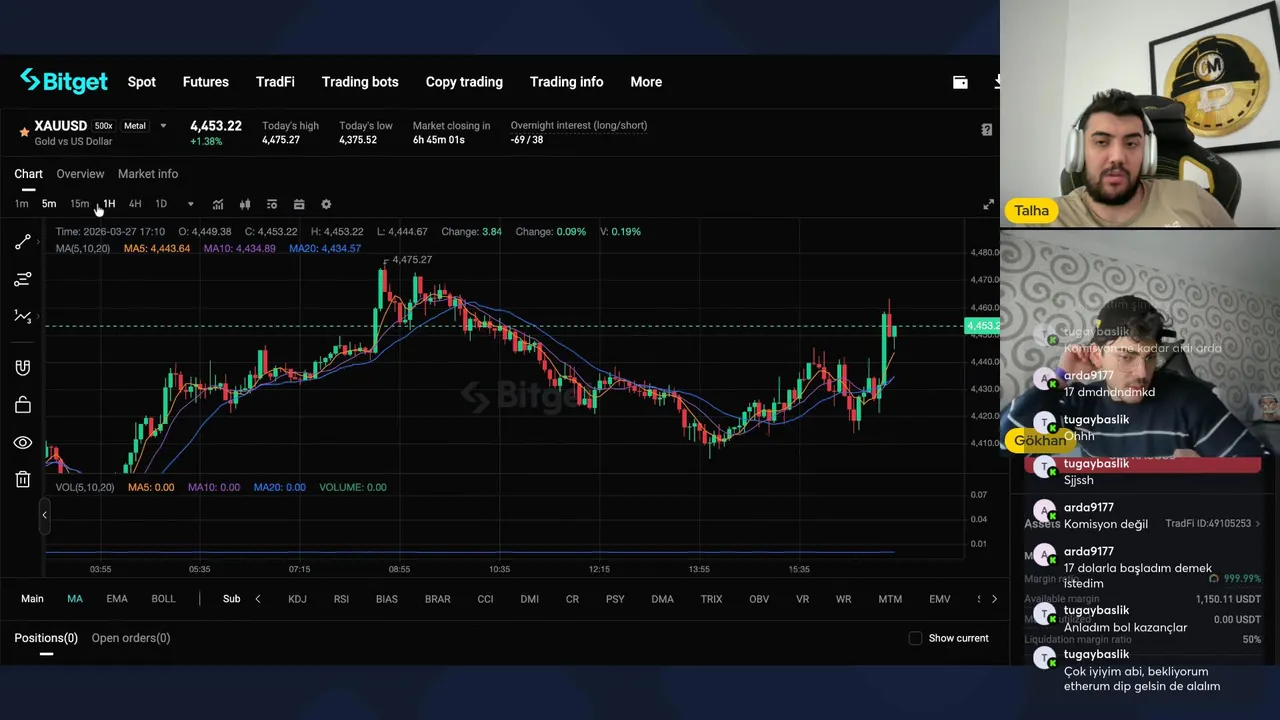Click the MA(5,10,20) indicator legend
This screenshot has width=1280, height=720.
tap(83, 248)
